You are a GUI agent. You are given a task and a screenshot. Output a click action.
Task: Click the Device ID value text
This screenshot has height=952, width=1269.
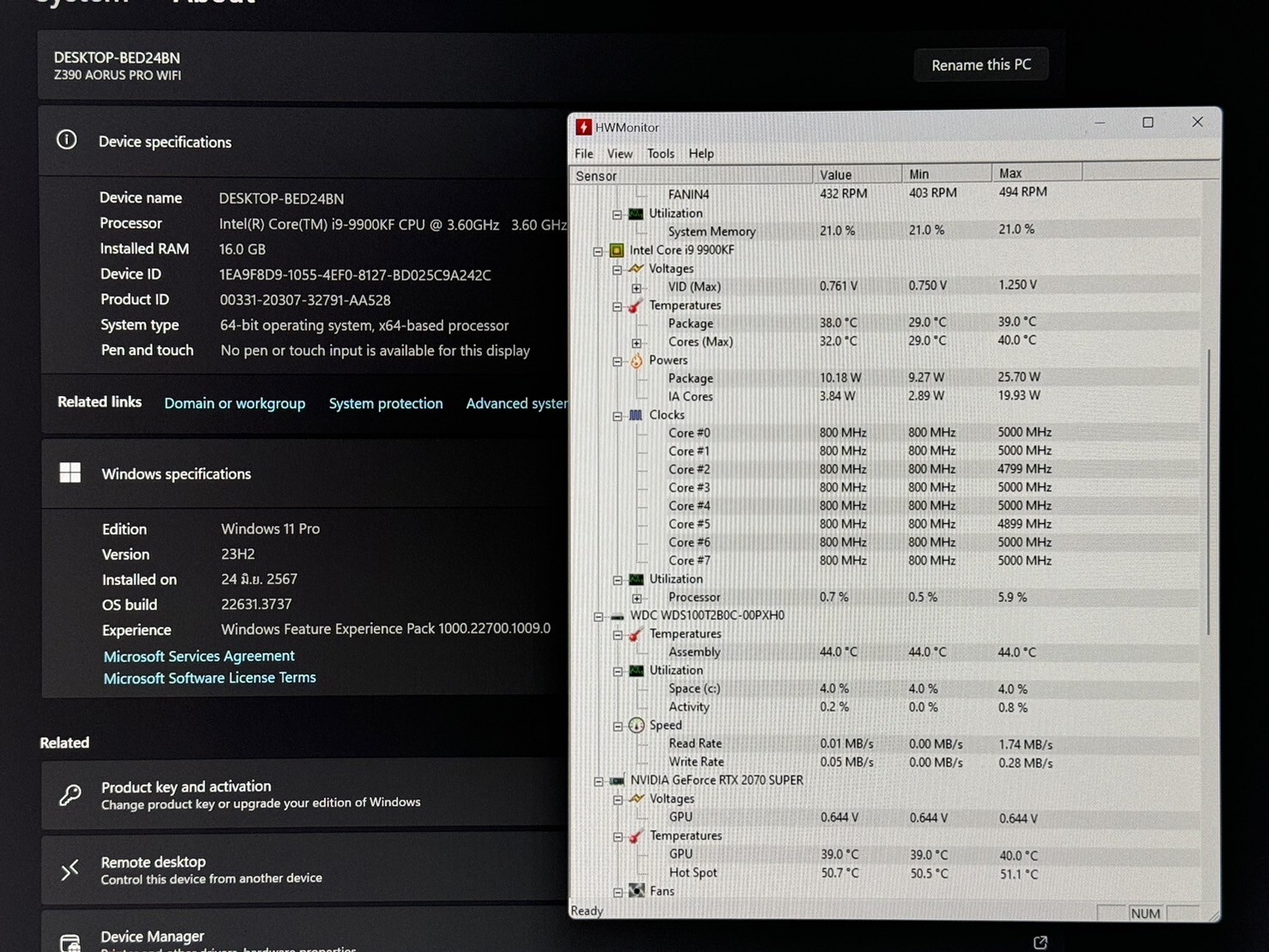pyautogui.click(x=355, y=275)
